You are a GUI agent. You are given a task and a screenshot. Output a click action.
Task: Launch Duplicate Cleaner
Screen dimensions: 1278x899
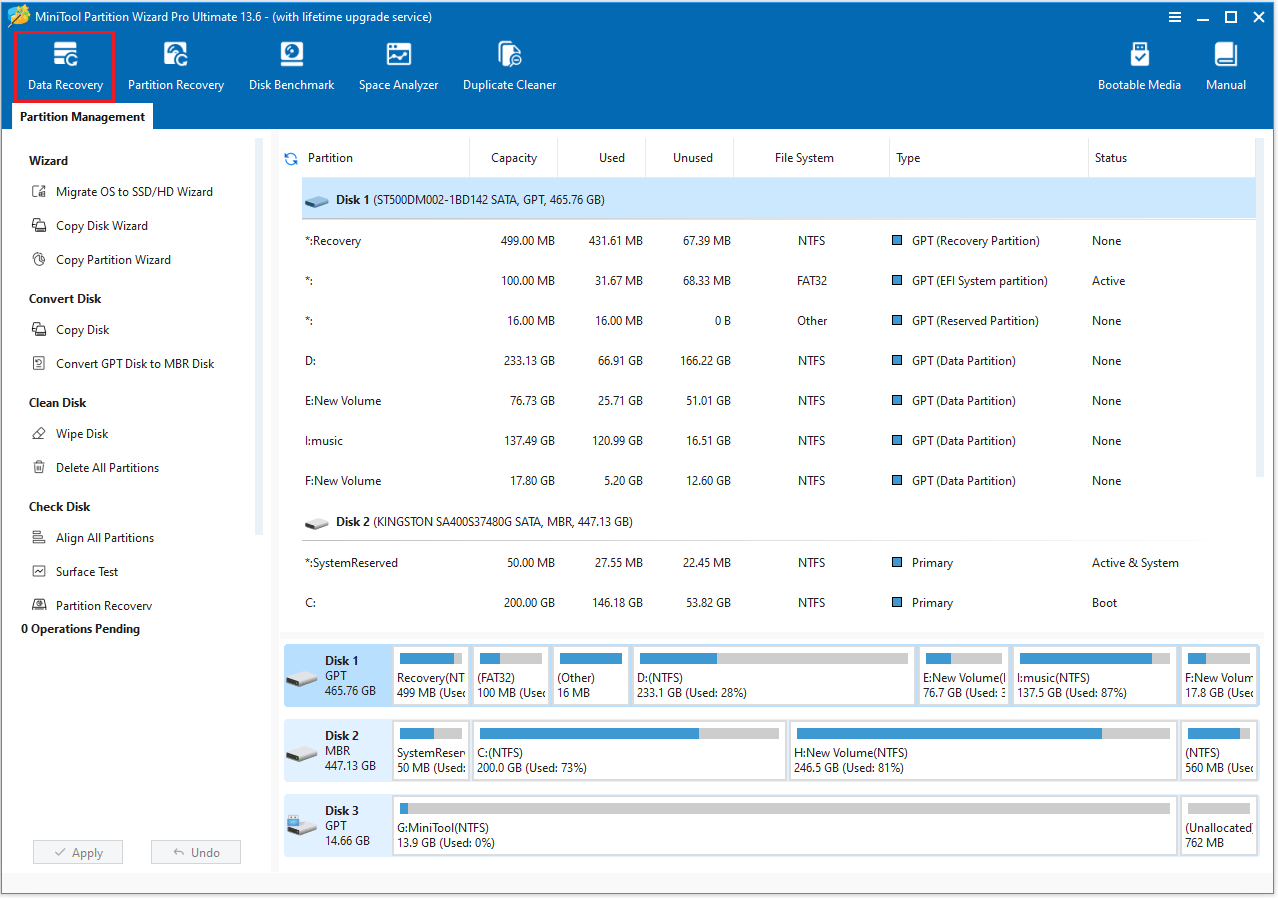(x=509, y=67)
